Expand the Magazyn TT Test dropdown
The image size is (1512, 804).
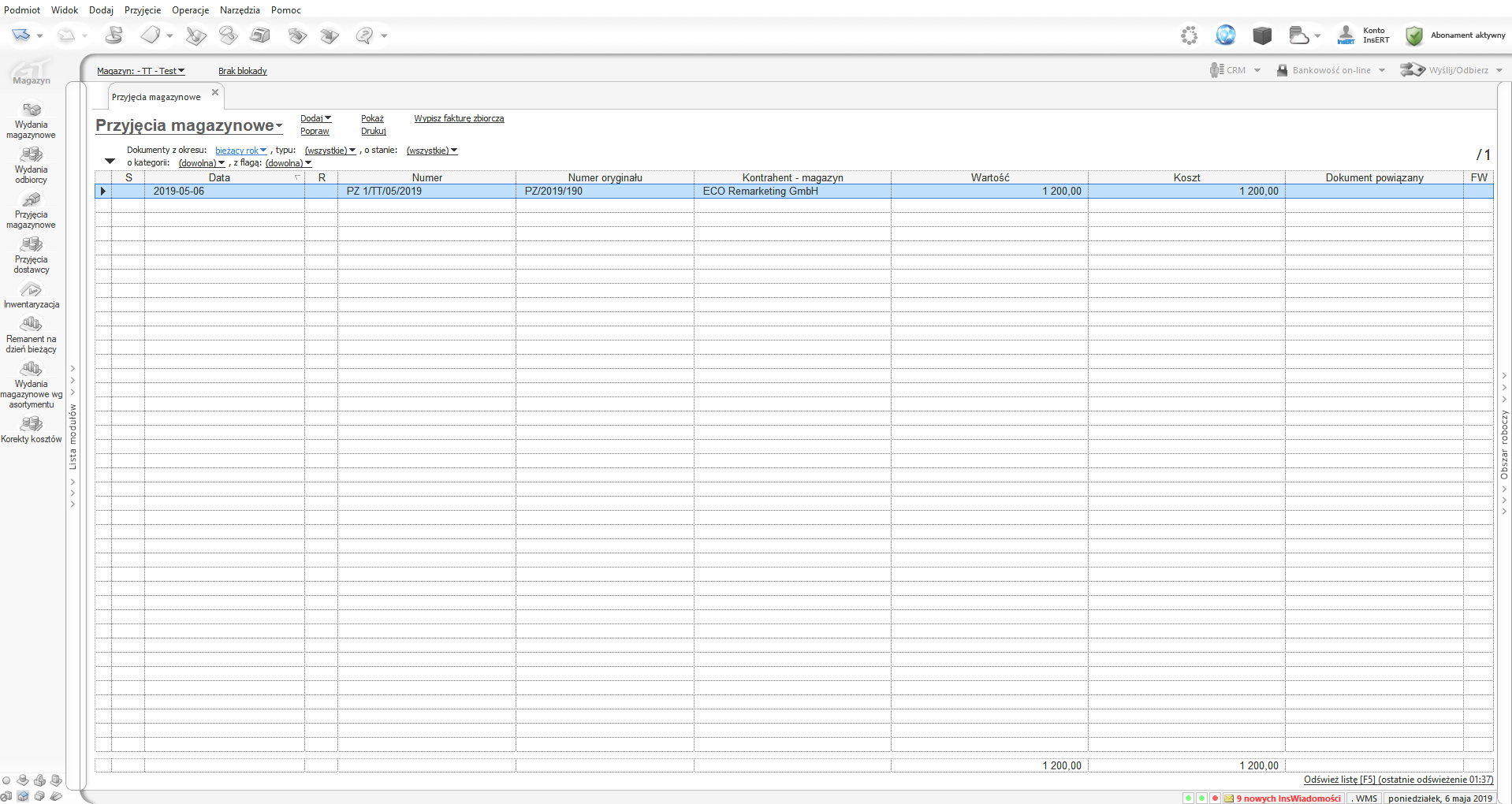(x=140, y=71)
